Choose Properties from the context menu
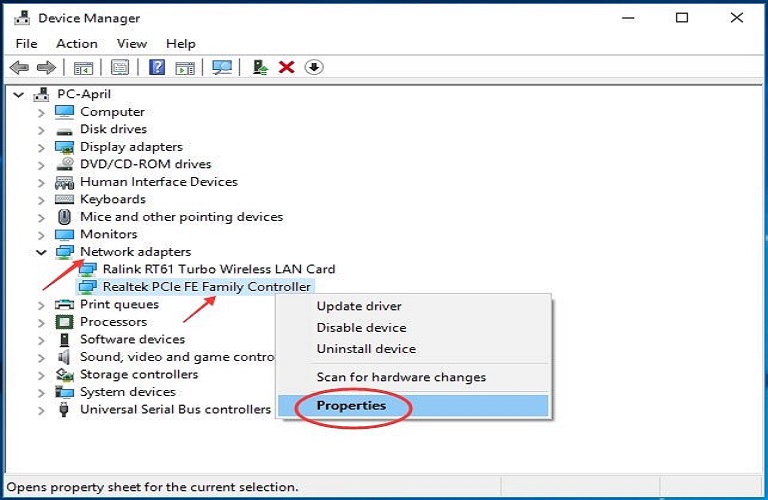 pyautogui.click(x=350, y=406)
